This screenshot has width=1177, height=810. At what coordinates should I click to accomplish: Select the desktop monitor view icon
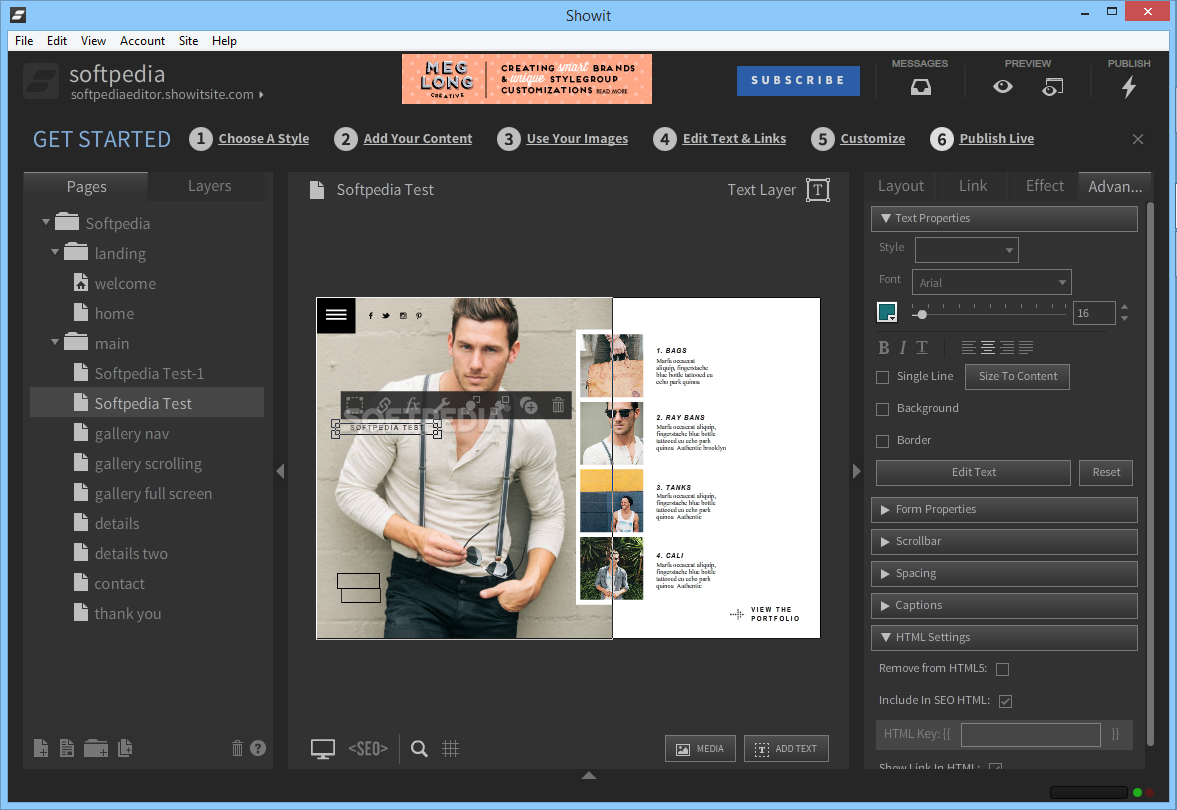click(323, 748)
